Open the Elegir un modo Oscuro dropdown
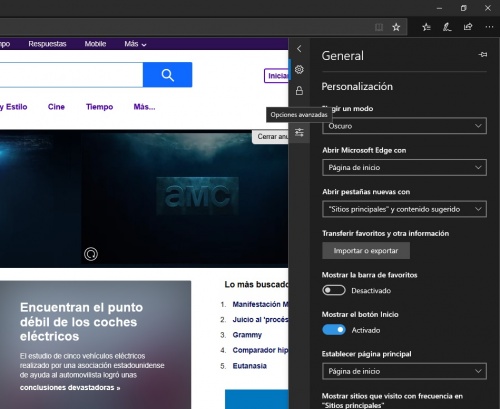The width and height of the screenshot is (500, 409). pyautogui.click(x=404, y=126)
